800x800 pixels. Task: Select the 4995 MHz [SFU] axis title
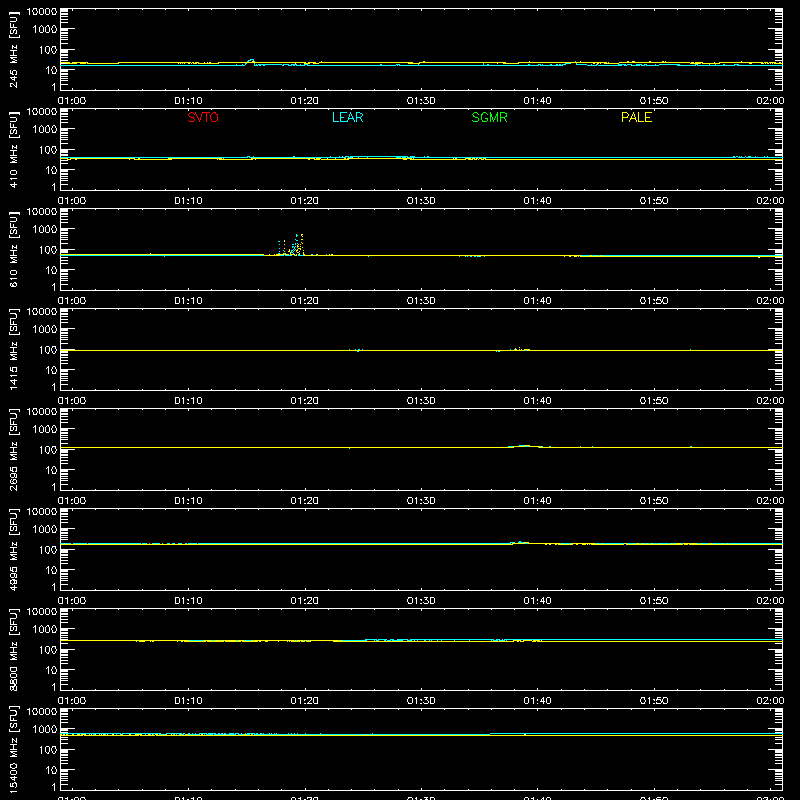pyautogui.click(x=14, y=550)
